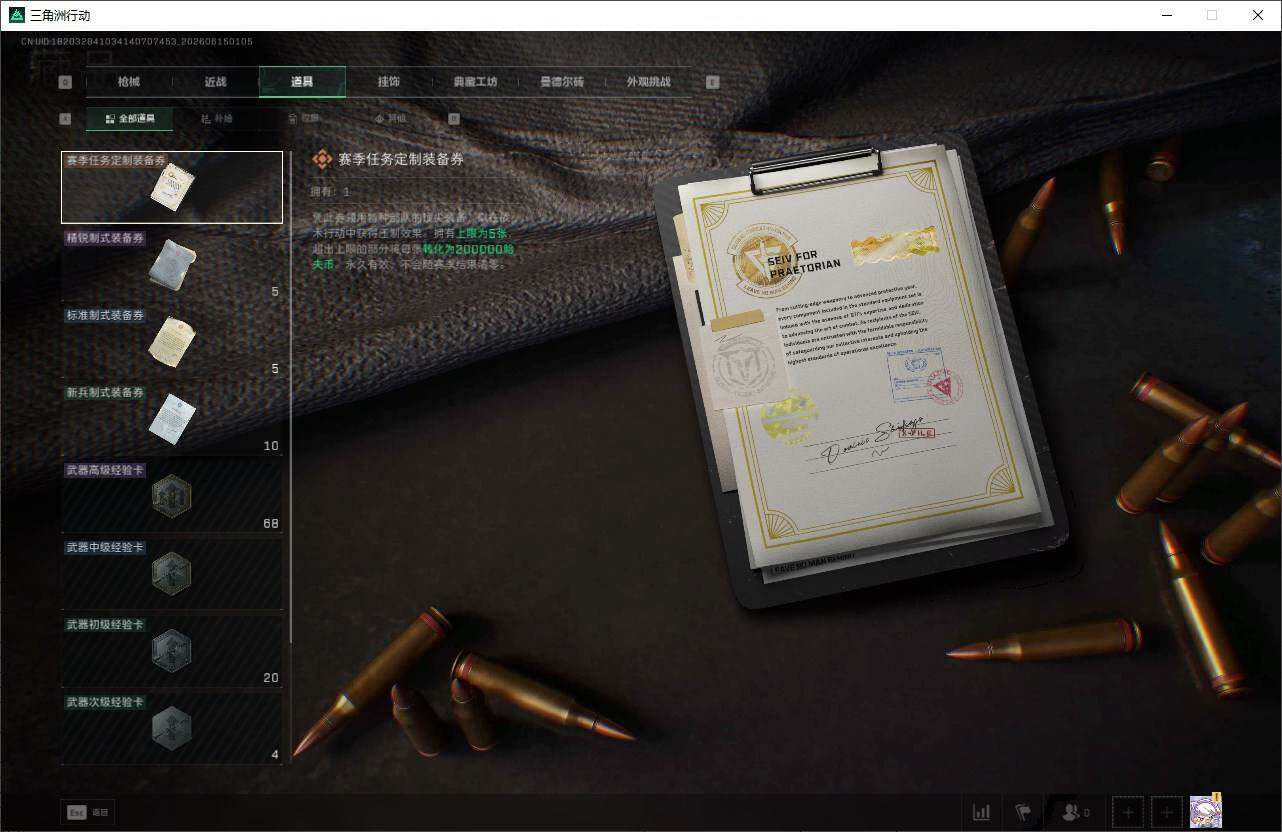Click the Esc 返回 back button

coord(87,812)
